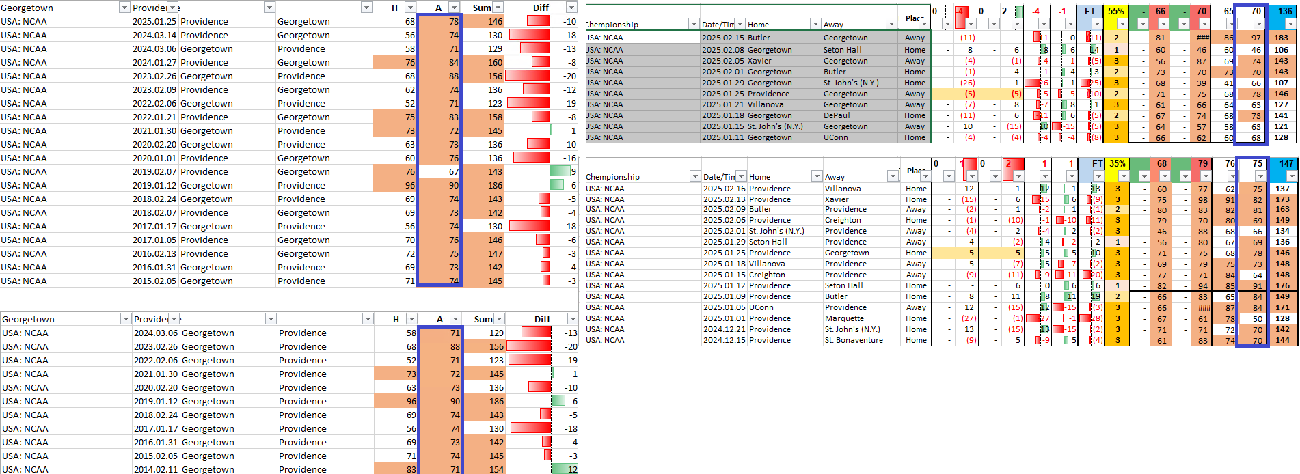Screen dimensions: 1300x474
Task: Open Championship filter in Georgetown games table
Action: click(x=693, y=23)
